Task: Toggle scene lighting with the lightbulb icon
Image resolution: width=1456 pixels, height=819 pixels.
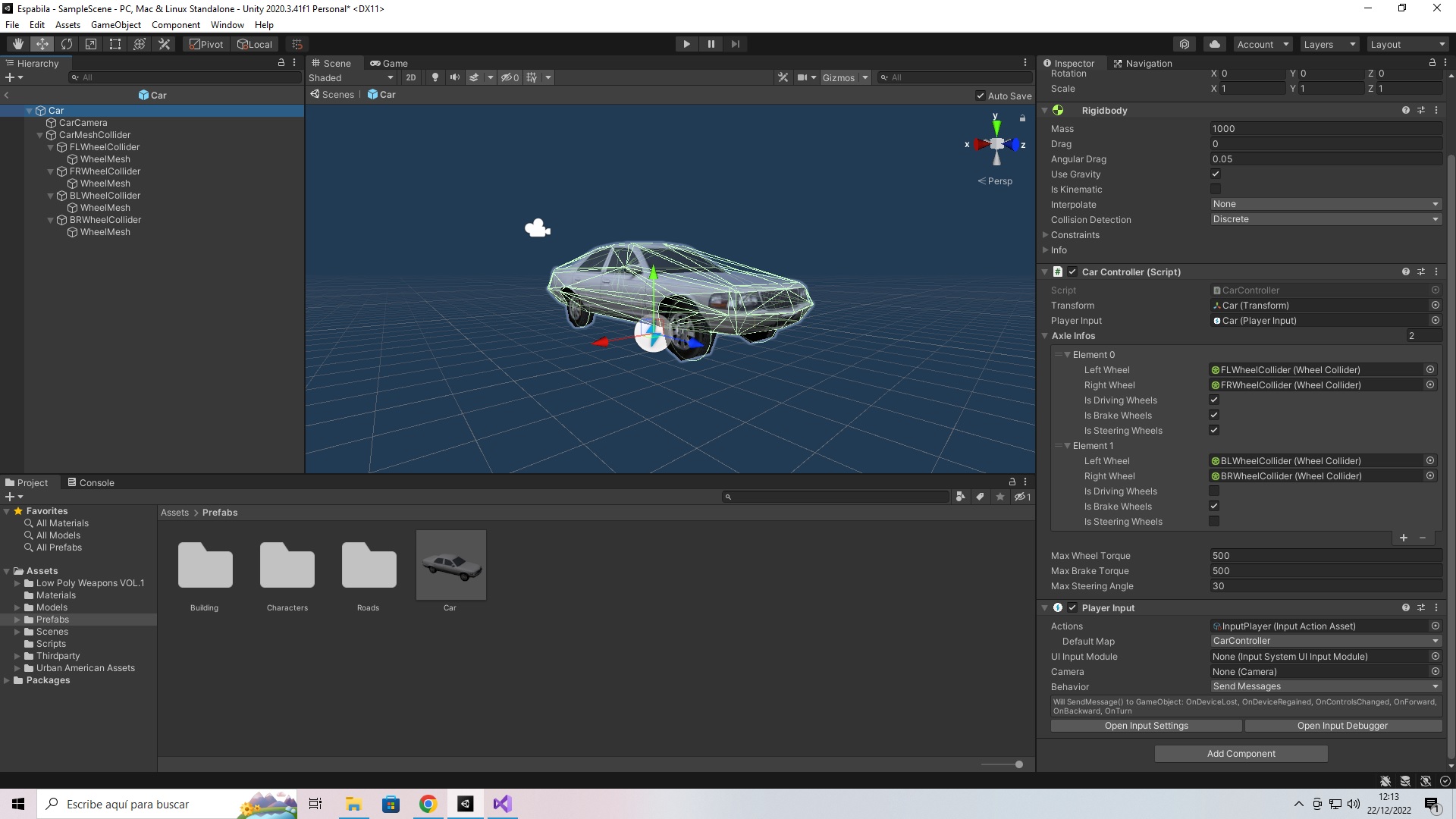Action: point(435,77)
